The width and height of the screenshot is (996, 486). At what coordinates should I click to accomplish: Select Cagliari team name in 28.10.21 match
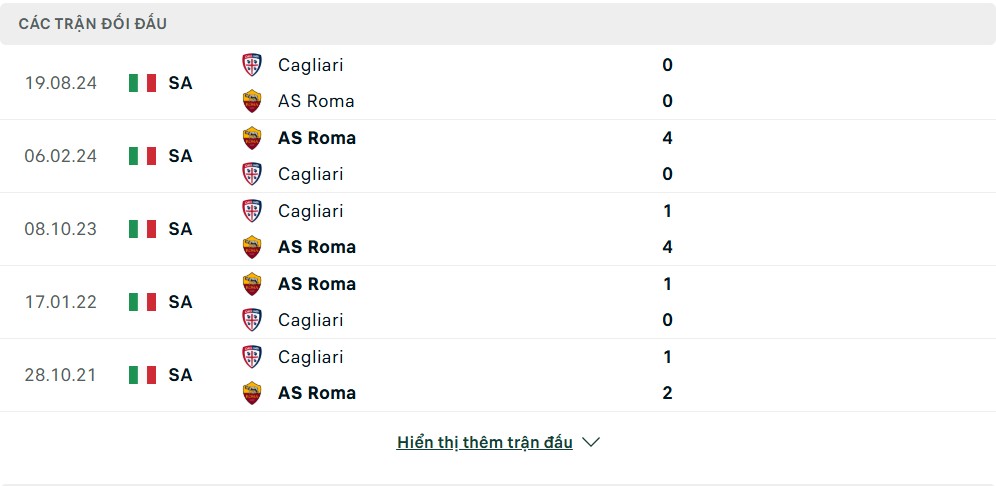[x=311, y=357]
